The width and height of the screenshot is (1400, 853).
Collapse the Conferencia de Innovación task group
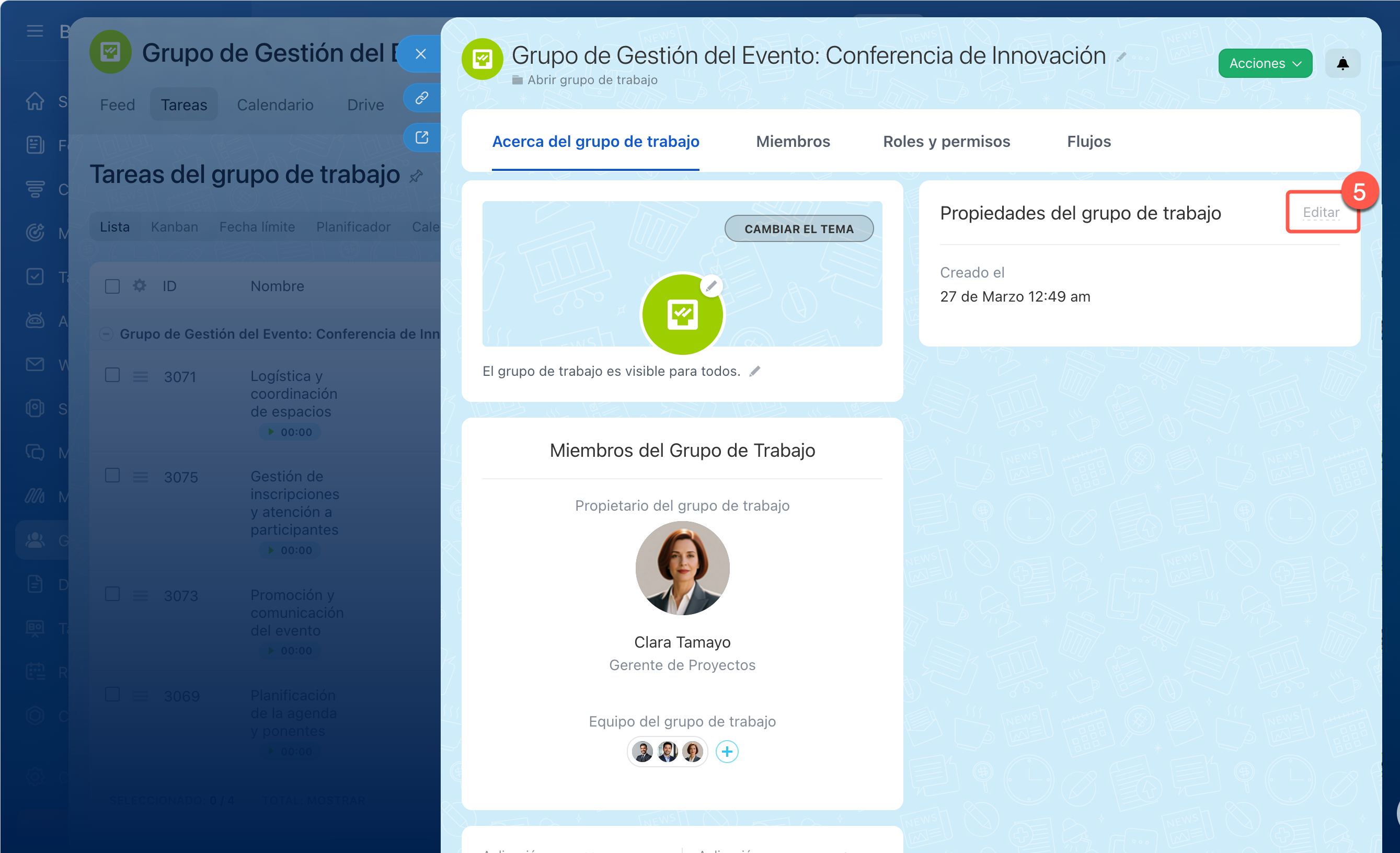tap(106, 334)
